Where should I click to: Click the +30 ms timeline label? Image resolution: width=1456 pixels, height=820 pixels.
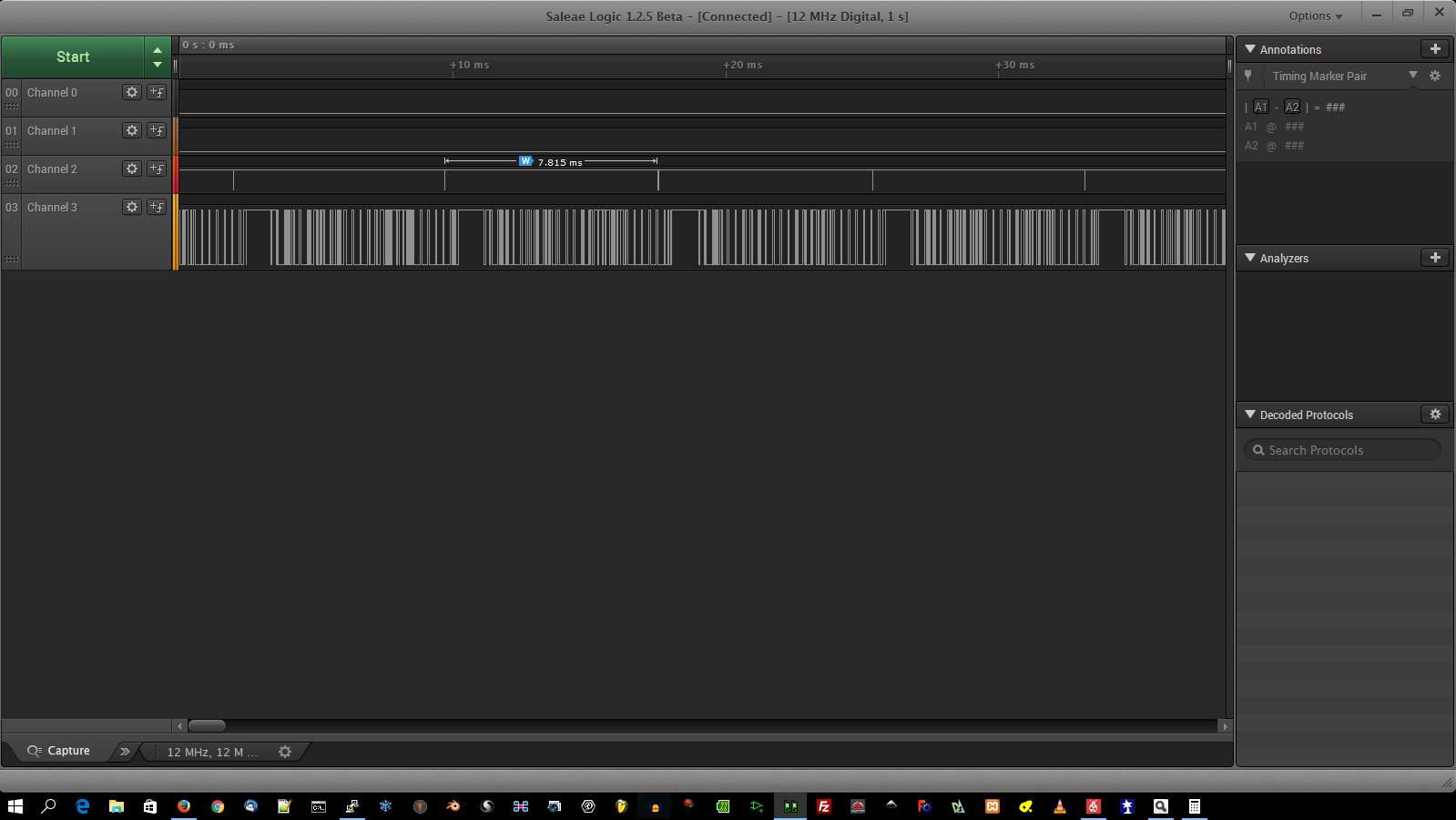[x=1015, y=65]
